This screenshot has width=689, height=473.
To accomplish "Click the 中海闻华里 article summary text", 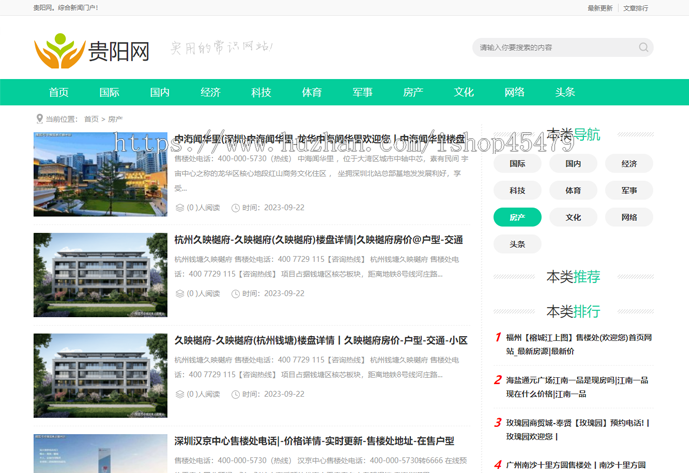I will tap(321, 173).
